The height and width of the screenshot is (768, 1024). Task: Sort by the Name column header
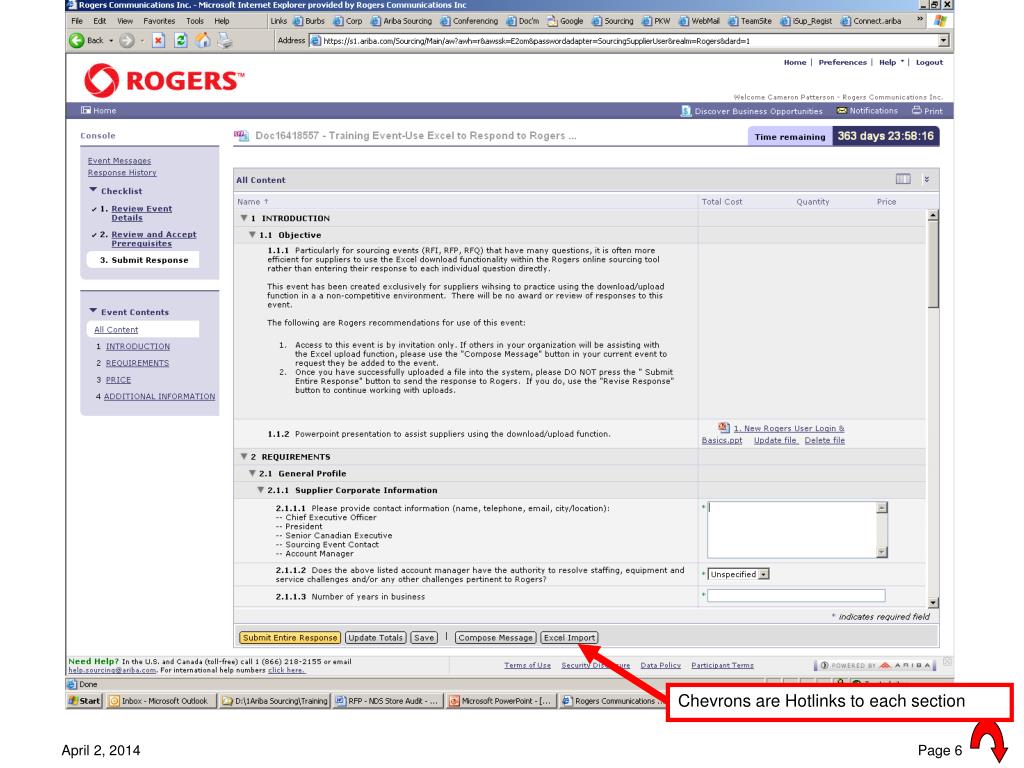click(x=253, y=202)
